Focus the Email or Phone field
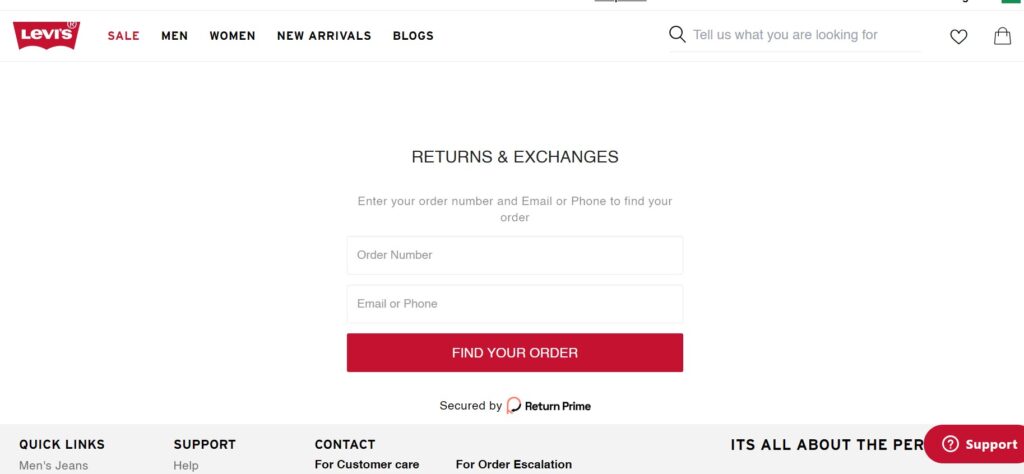 pyautogui.click(x=515, y=304)
